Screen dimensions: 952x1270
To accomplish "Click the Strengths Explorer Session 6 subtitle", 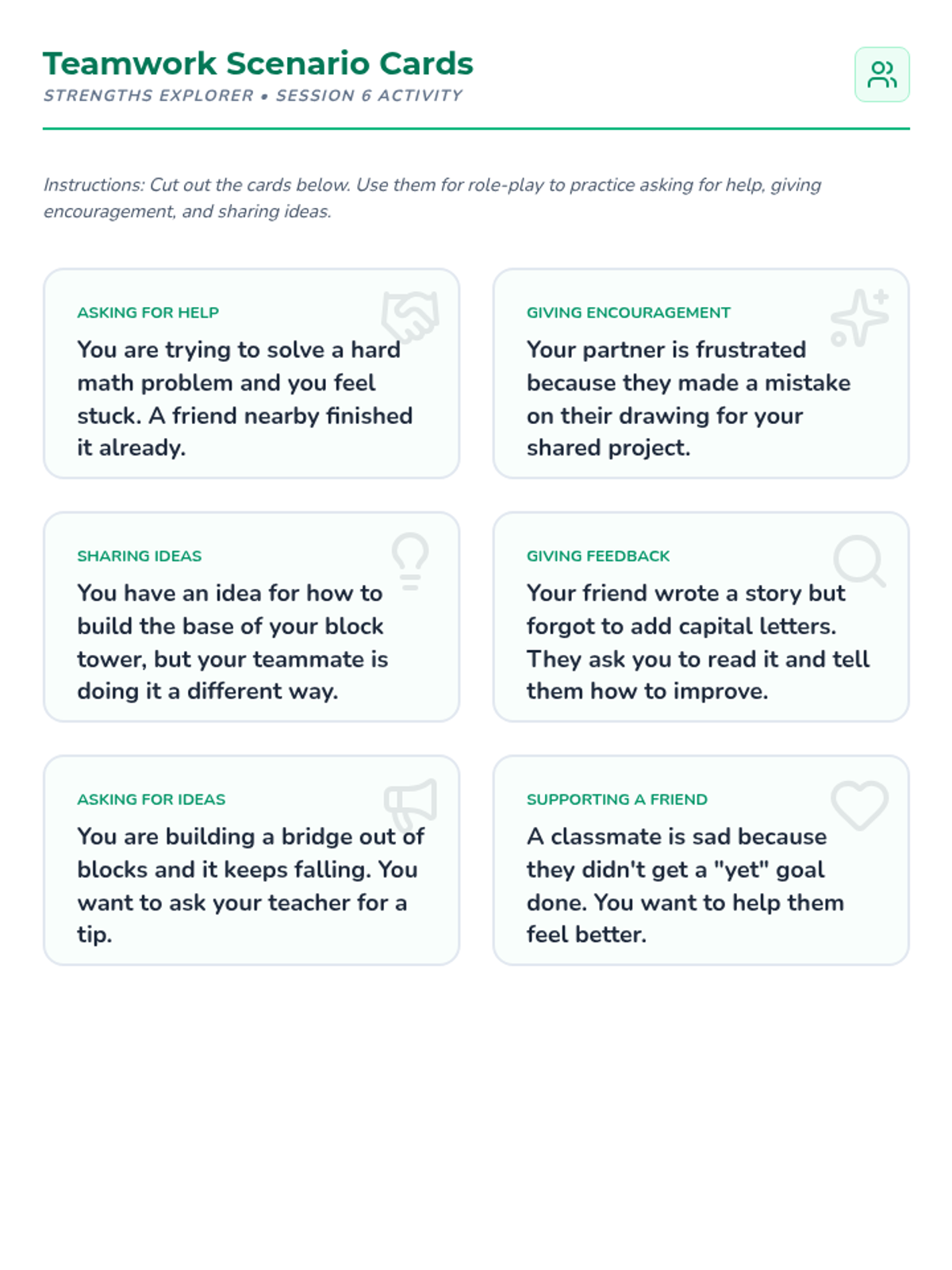I will 252,95.
